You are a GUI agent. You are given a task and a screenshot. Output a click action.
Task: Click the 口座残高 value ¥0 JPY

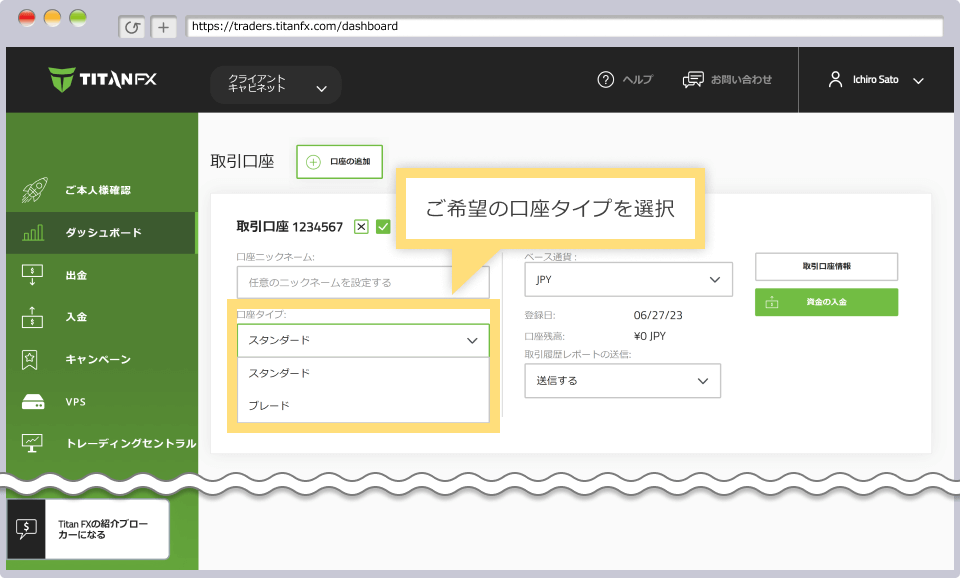650,336
